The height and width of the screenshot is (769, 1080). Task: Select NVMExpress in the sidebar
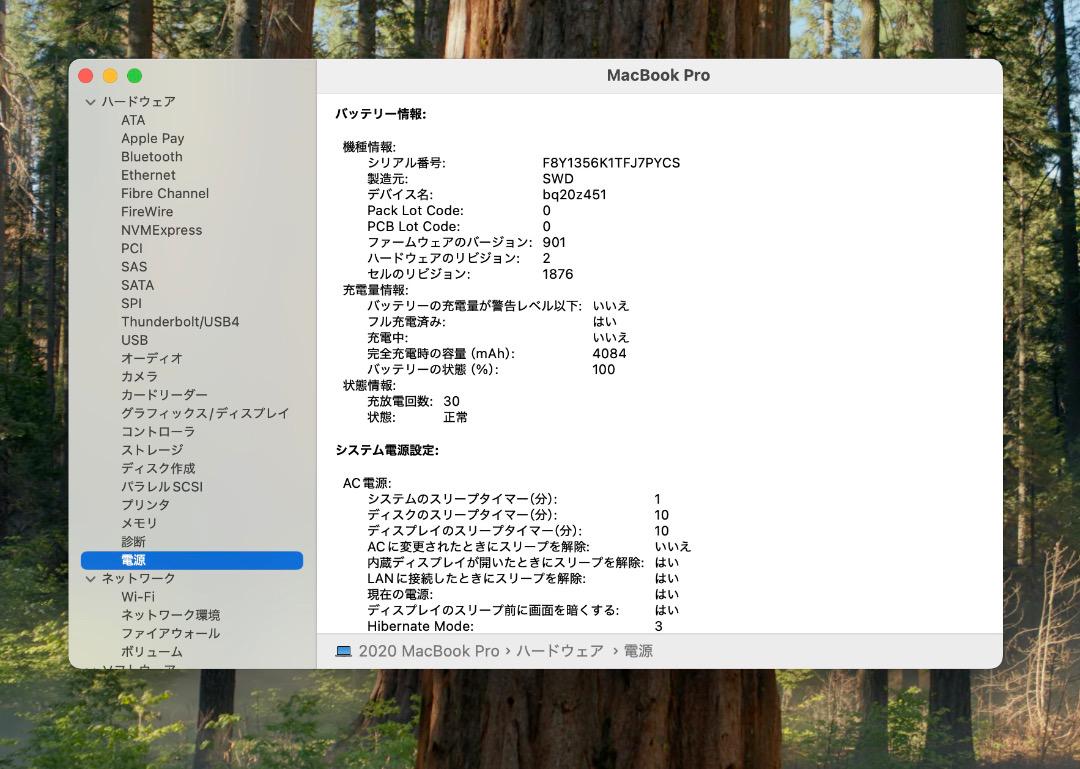tap(161, 230)
